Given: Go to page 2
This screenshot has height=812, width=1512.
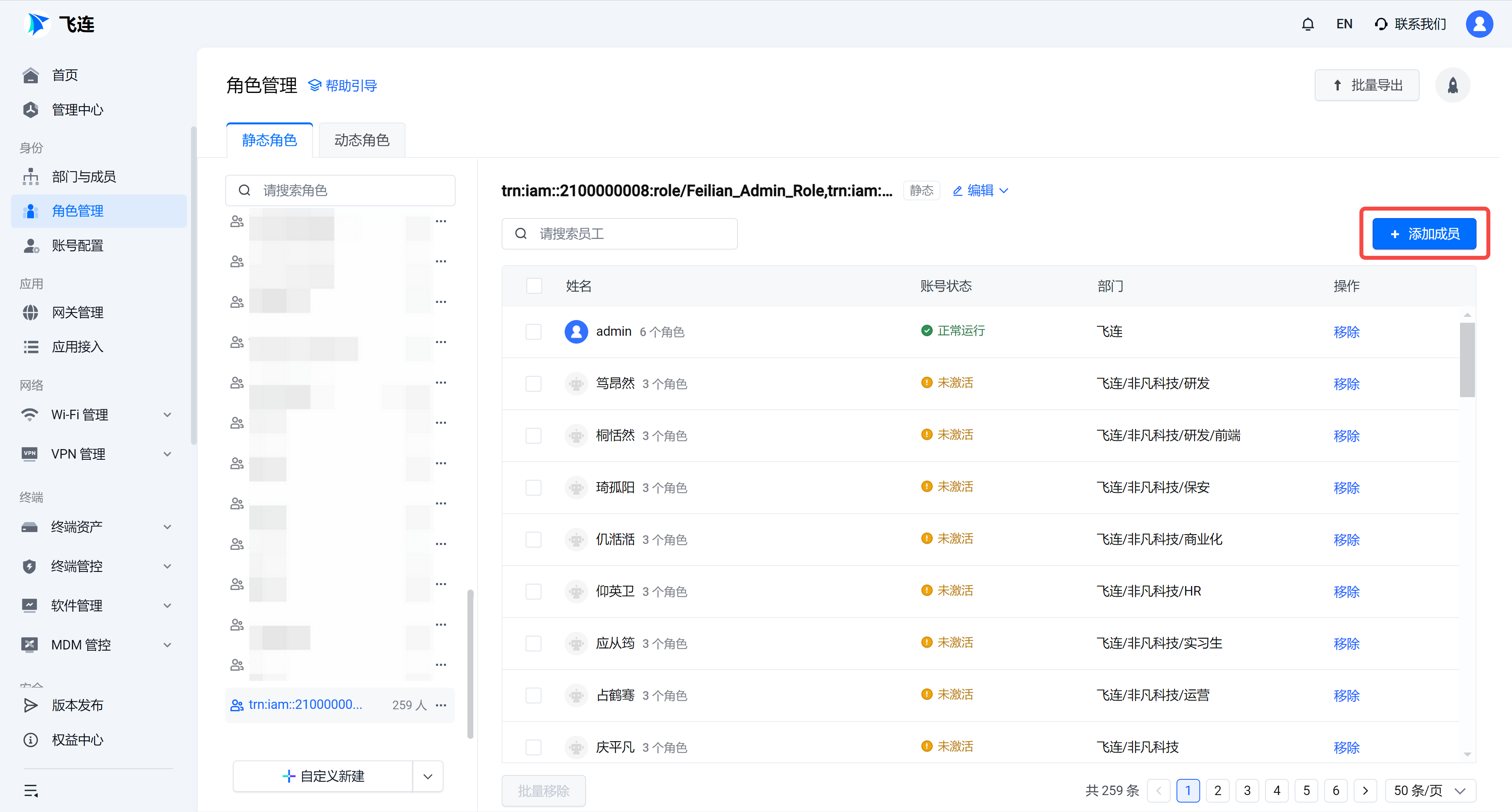Looking at the screenshot, I should coord(1217,790).
